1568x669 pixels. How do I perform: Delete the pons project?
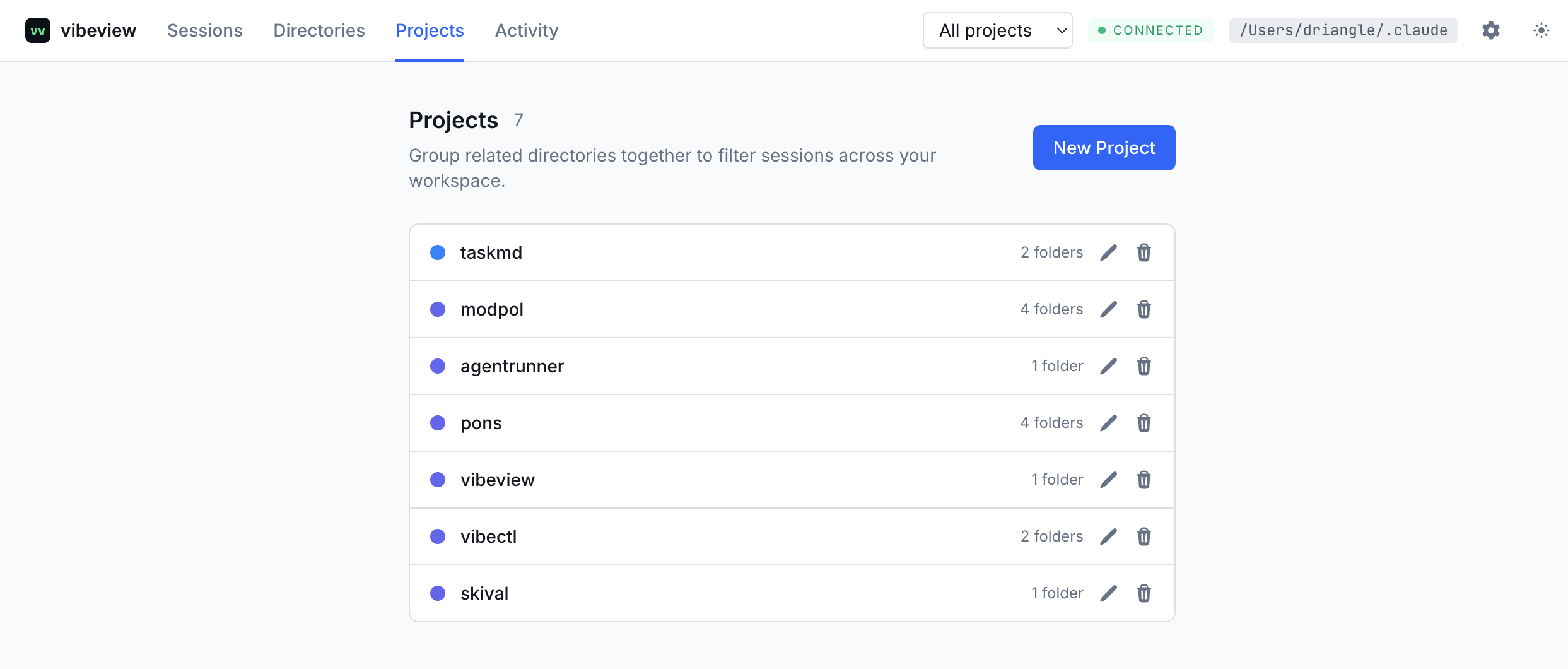pos(1144,423)
